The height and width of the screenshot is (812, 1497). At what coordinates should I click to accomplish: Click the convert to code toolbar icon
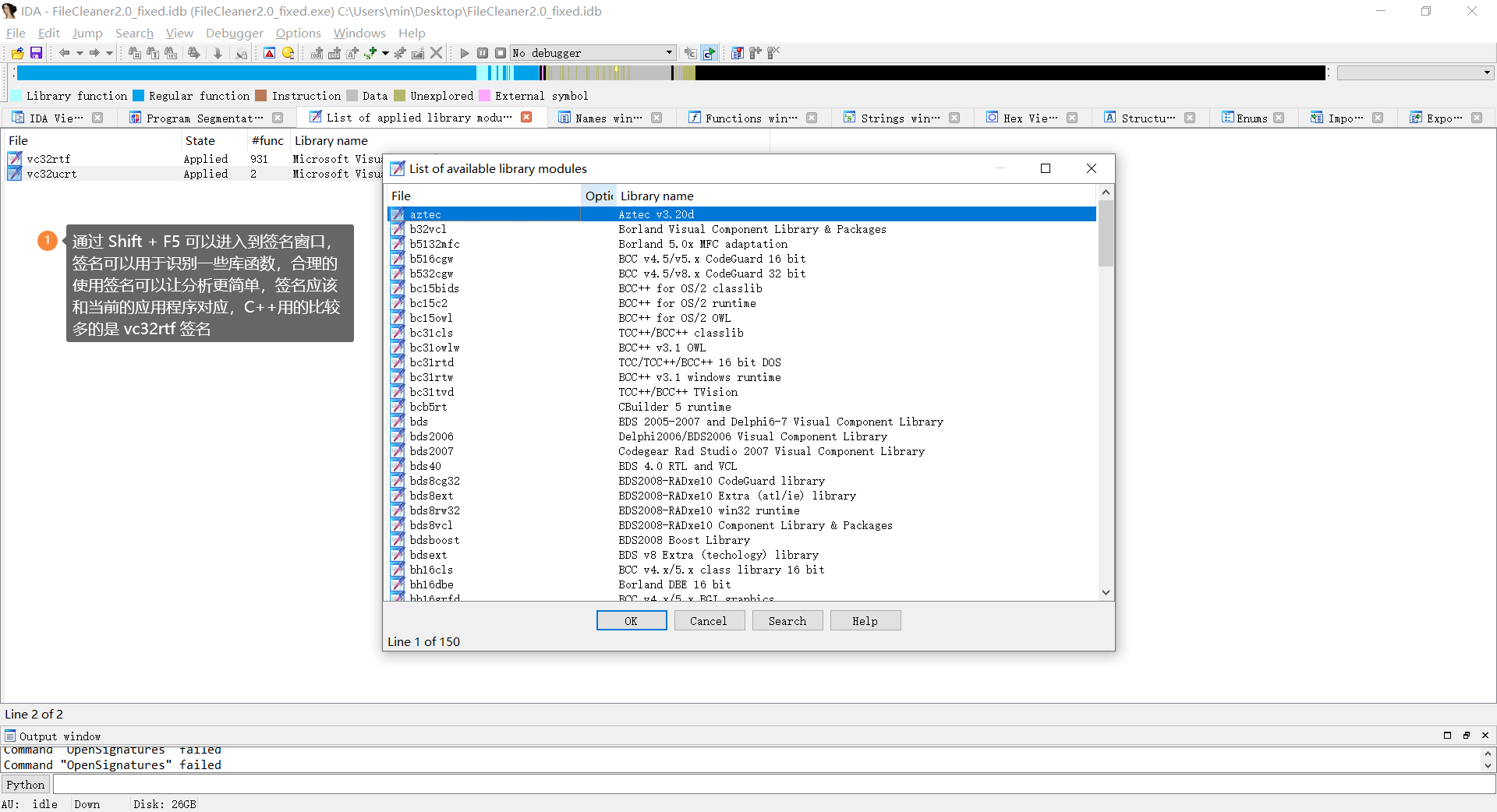pyautogui.click(x=317, y=53)
